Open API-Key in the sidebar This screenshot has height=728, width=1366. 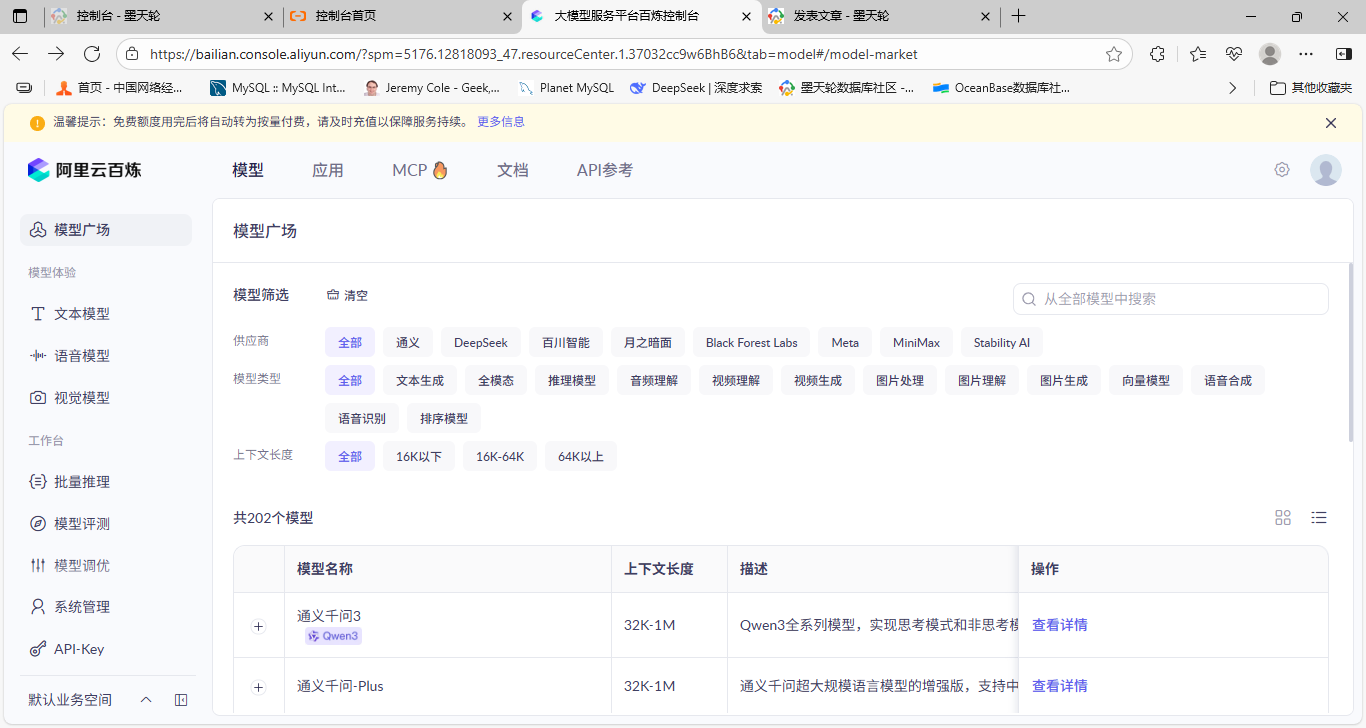[79, 649]
